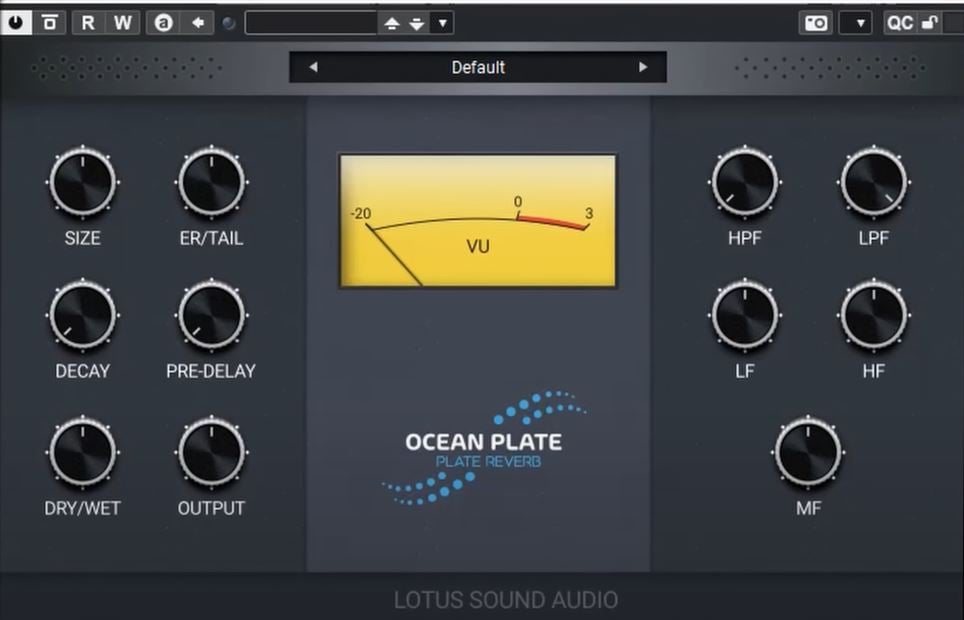Click the small automation indicator dot
This screenshot has width=964, height=620.
click(229, 23)
